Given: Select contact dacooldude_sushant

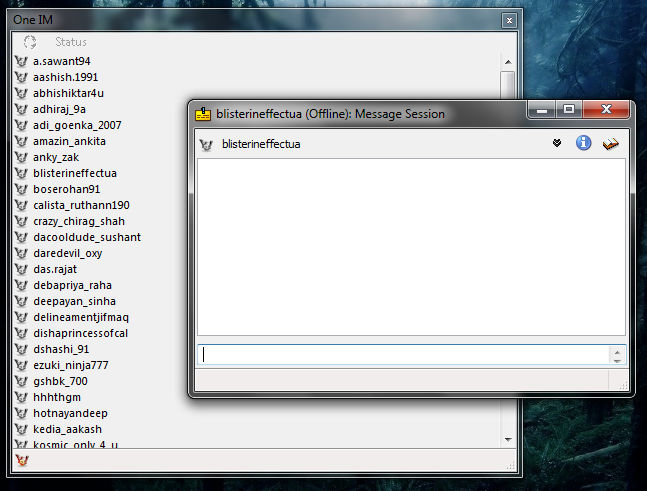Looking at the screenshot, I should (x=87, y=237).
